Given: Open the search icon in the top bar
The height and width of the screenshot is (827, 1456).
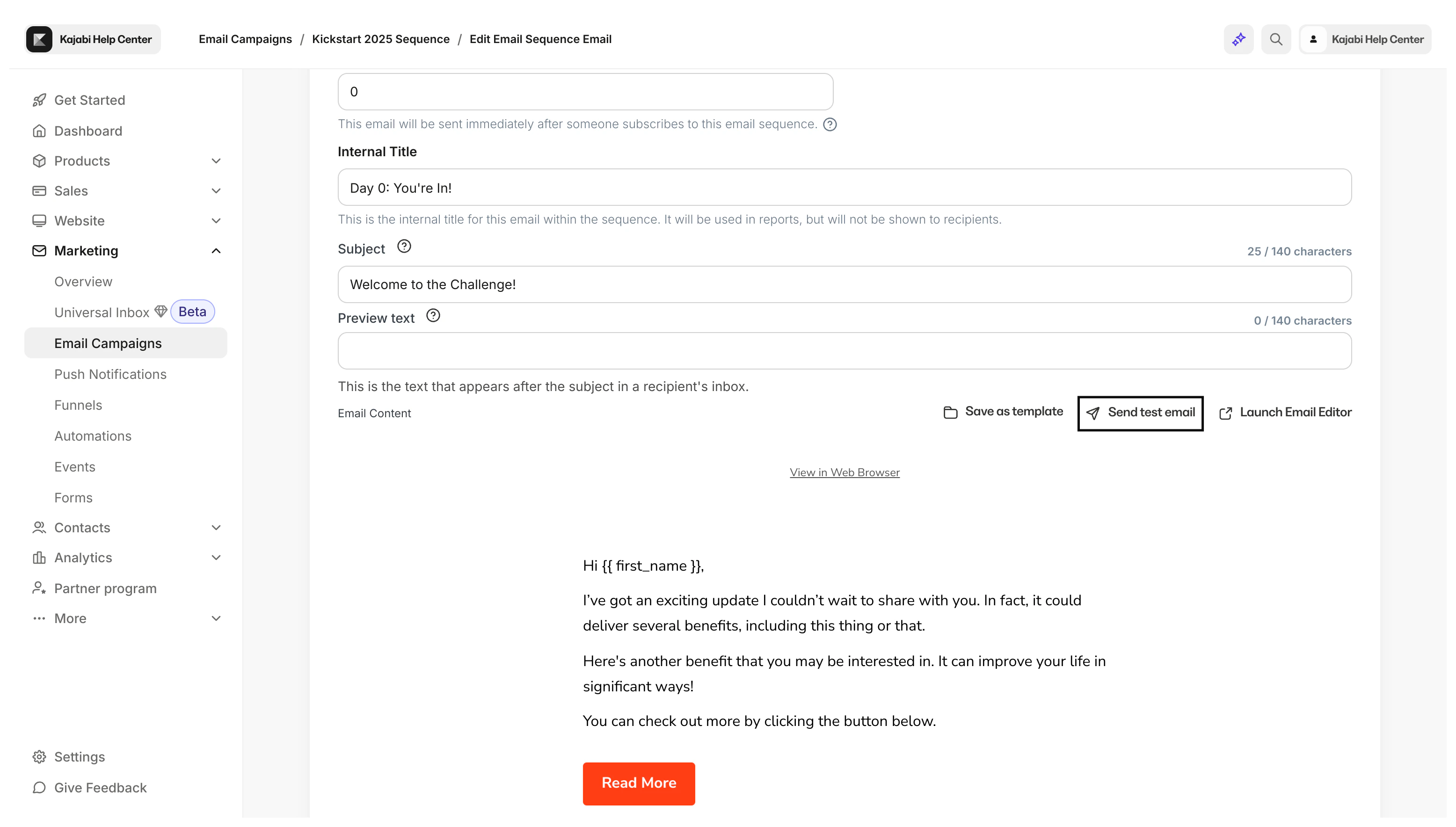Looking at the screenshot, I should coord(1276,39).
